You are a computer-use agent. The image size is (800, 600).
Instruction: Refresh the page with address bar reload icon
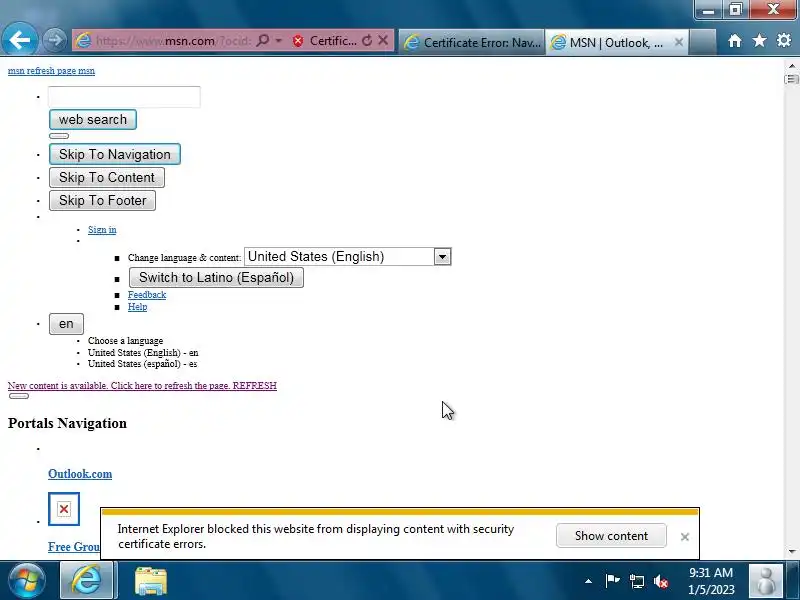point(367,40)
